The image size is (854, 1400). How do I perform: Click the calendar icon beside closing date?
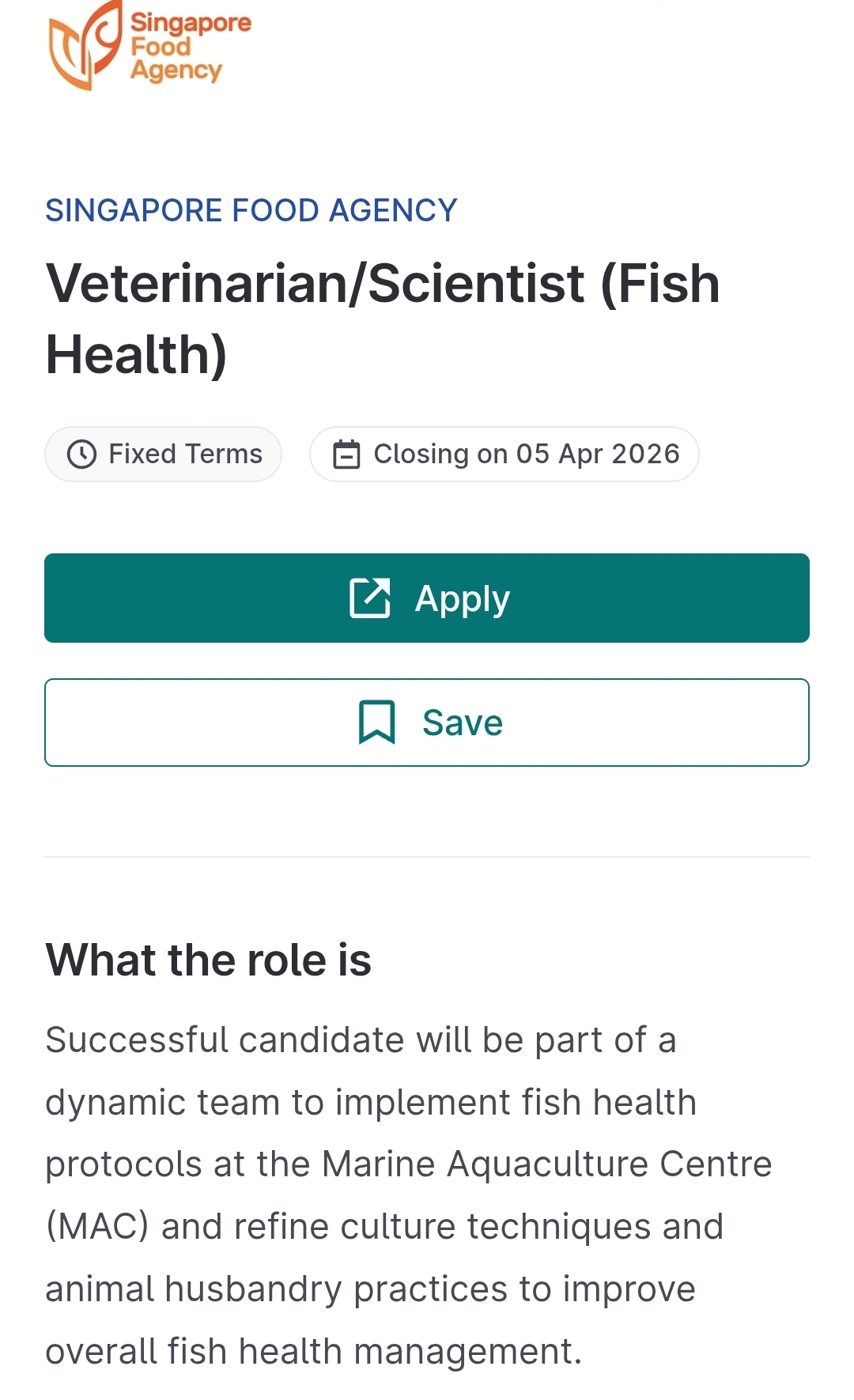[346, 455]
